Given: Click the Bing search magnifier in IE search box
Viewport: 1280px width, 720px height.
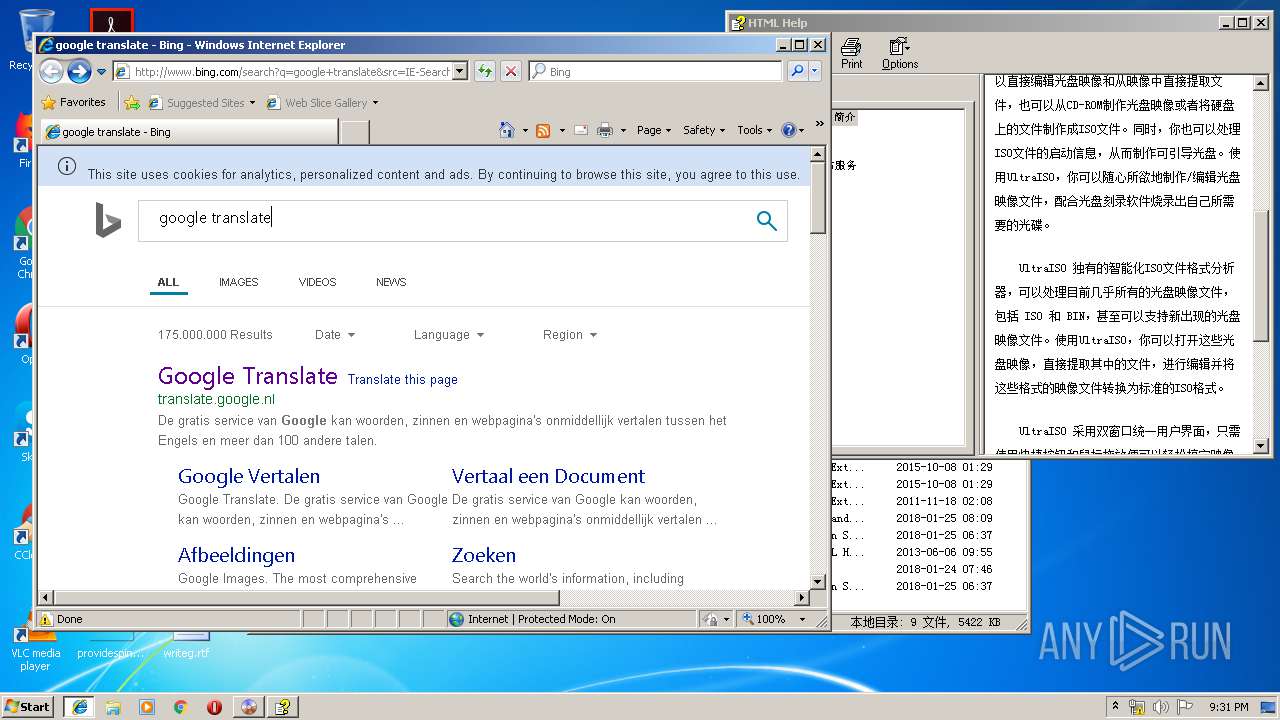Looking at the screenshot, I should [797, 71].
